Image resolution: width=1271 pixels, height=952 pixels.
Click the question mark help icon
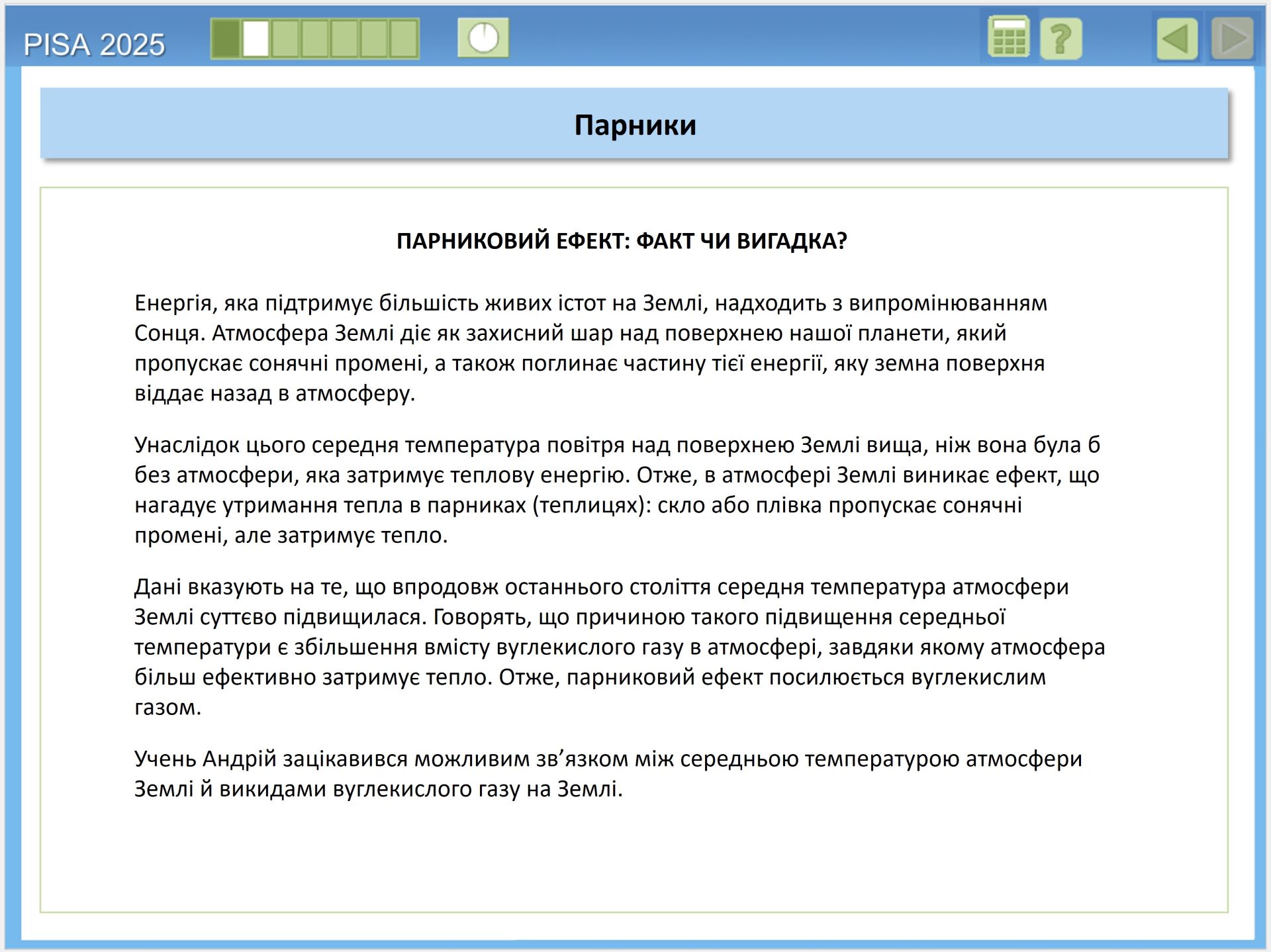click(1060, 39)
